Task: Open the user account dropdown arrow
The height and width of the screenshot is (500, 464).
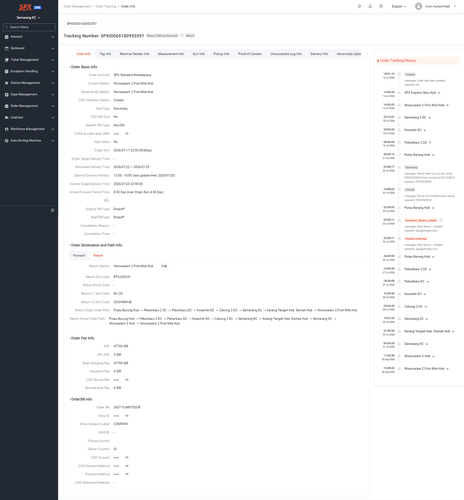Action: [455, 6]
